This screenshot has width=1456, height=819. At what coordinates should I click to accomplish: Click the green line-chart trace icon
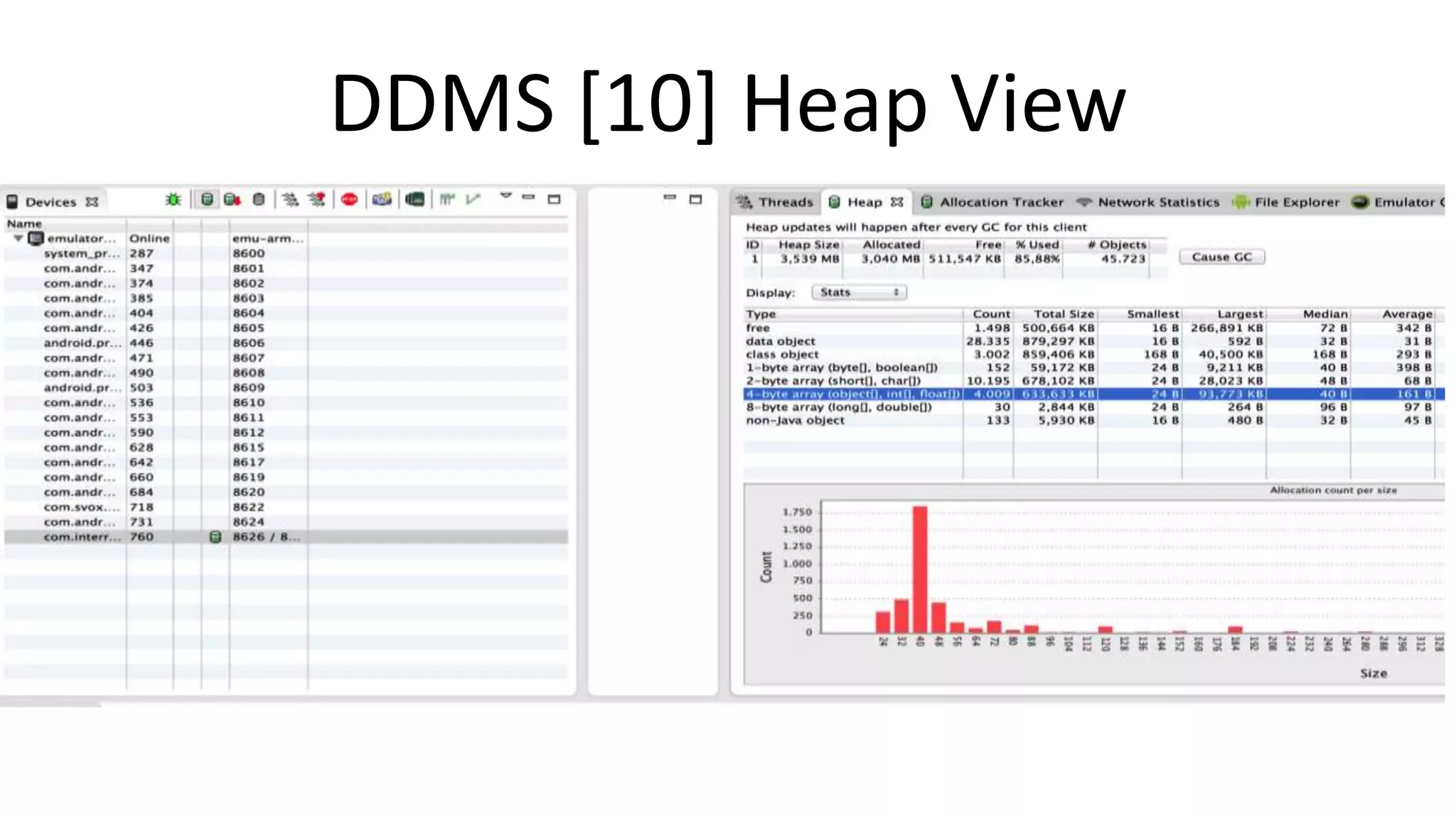coord(473,200)
